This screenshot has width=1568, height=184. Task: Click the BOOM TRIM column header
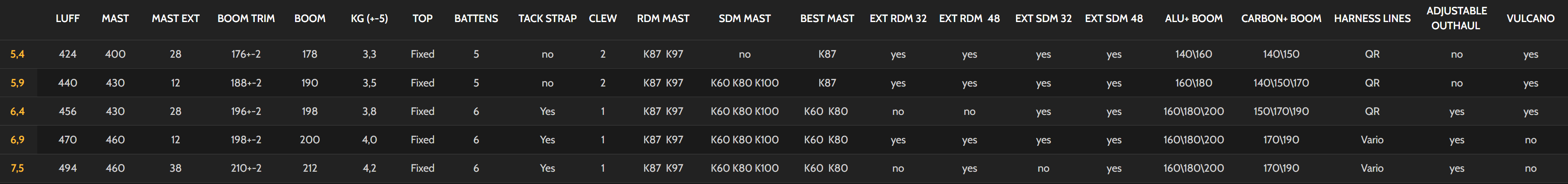click(246, 19)
